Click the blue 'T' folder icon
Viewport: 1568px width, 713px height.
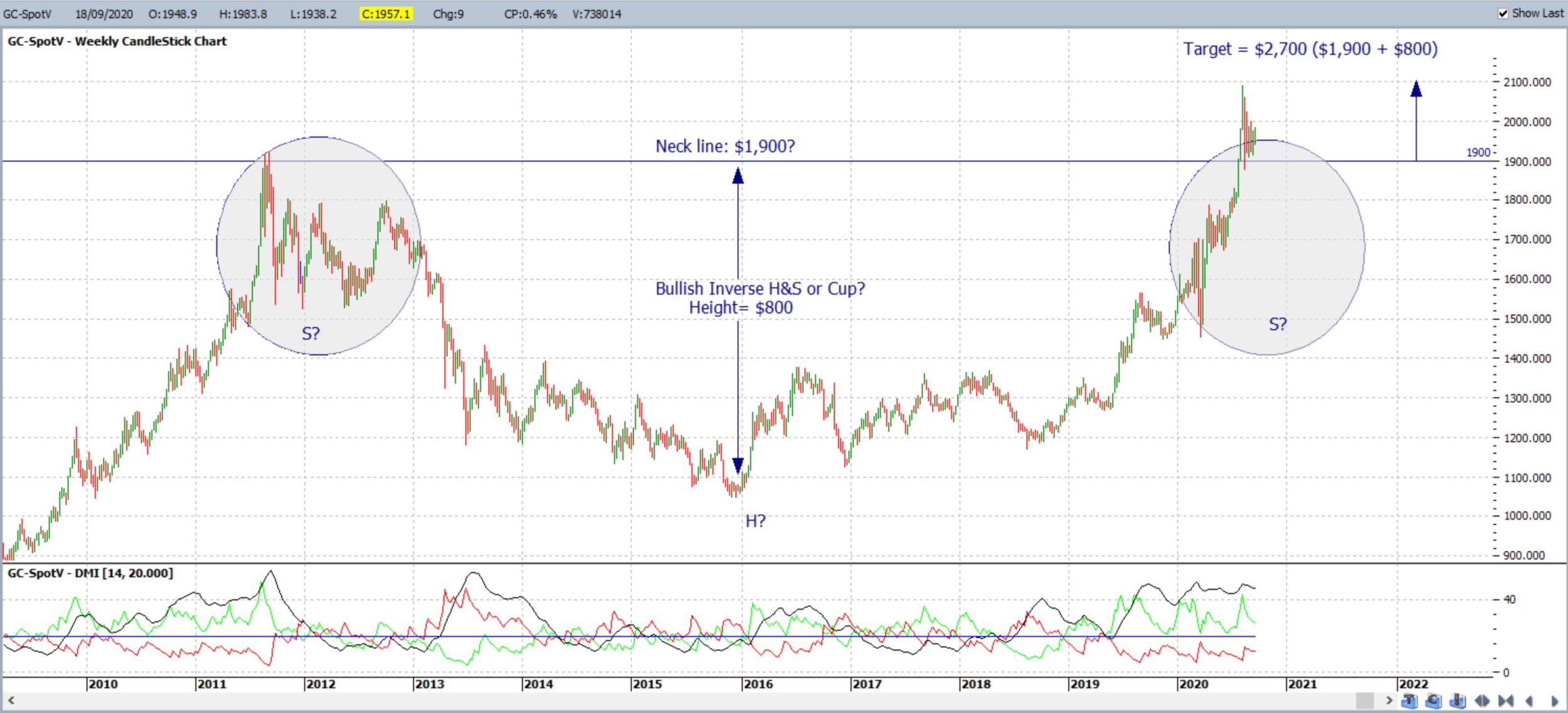(1409, 700)
